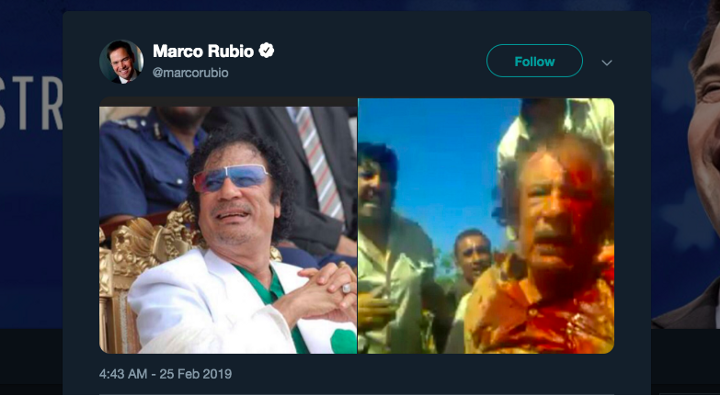Click the blue verified badge icon
The width and height of the screenshot is (720, 395).
[x=266, y=51]
